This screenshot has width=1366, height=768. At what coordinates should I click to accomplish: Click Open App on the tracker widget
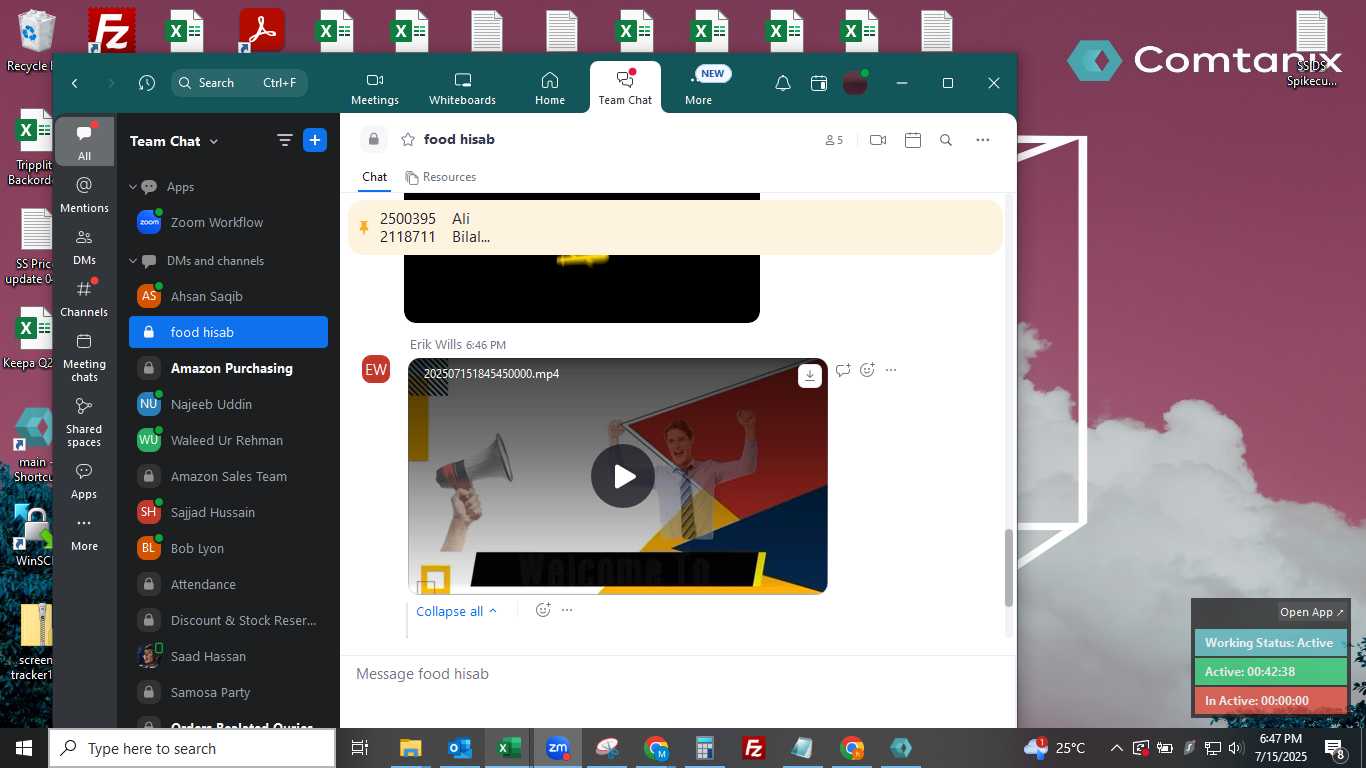tap(1313, 612)
